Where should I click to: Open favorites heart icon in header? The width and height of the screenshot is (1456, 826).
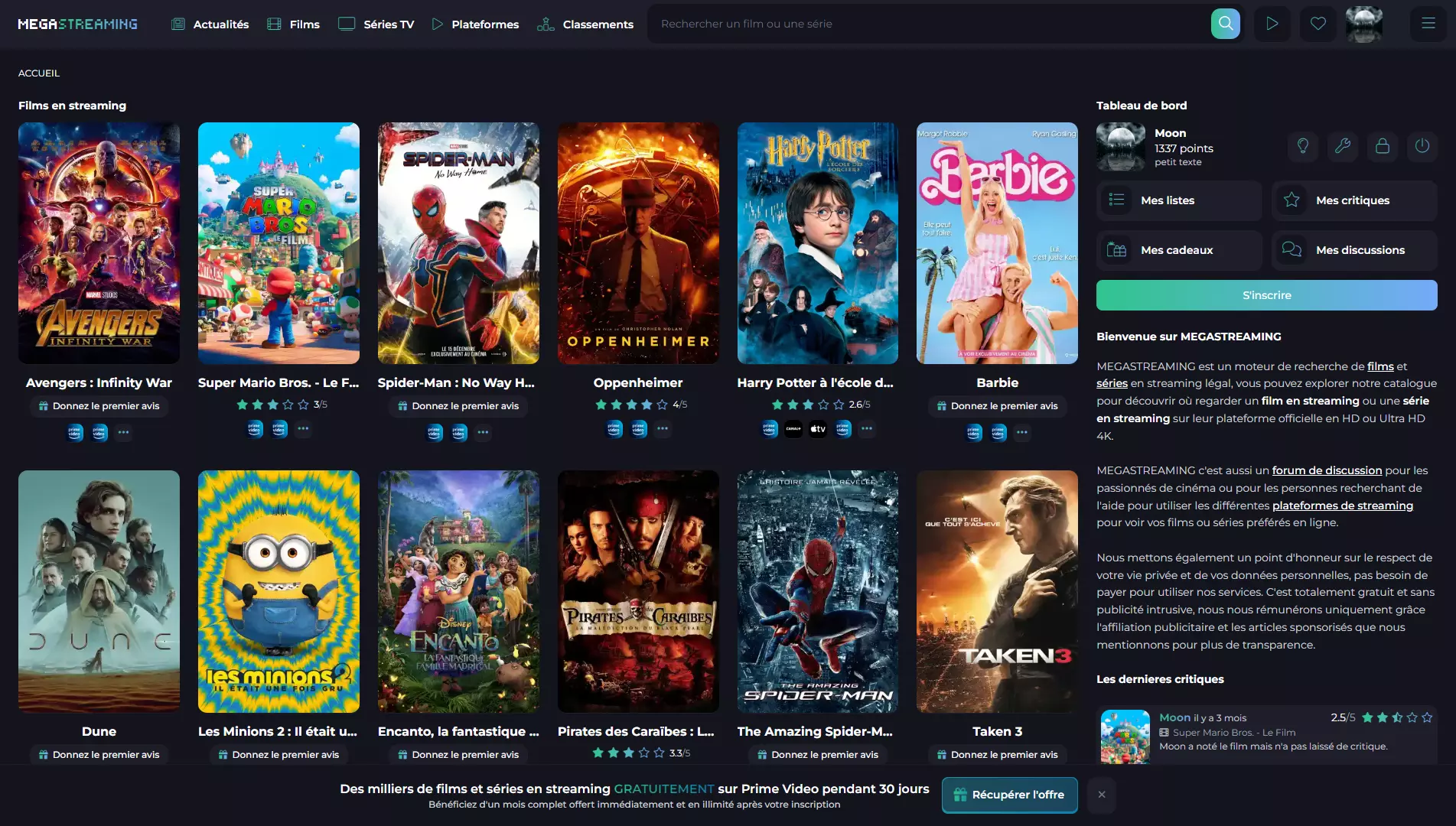1318,24
